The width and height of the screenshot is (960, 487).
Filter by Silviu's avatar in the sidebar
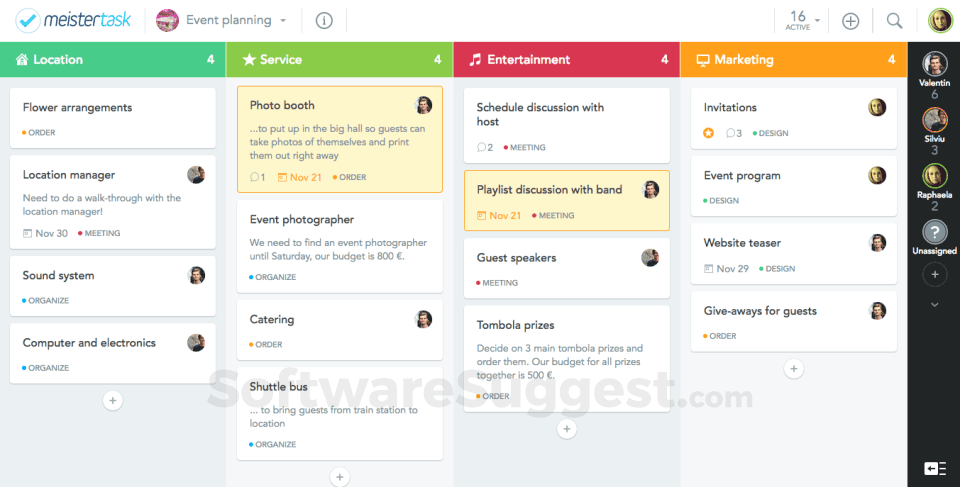click(934, 120)
